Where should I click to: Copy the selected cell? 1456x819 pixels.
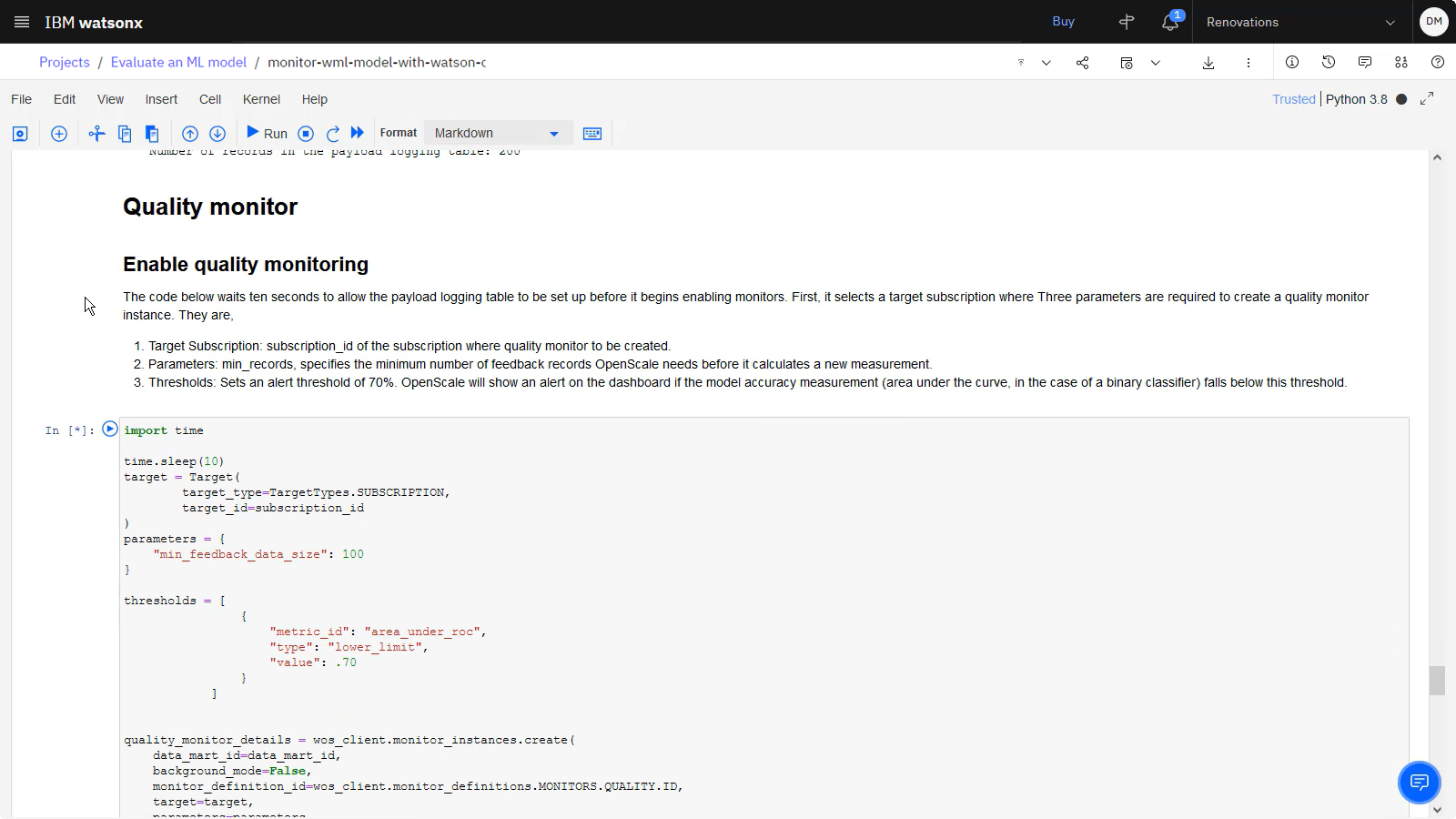coord(125,134)
